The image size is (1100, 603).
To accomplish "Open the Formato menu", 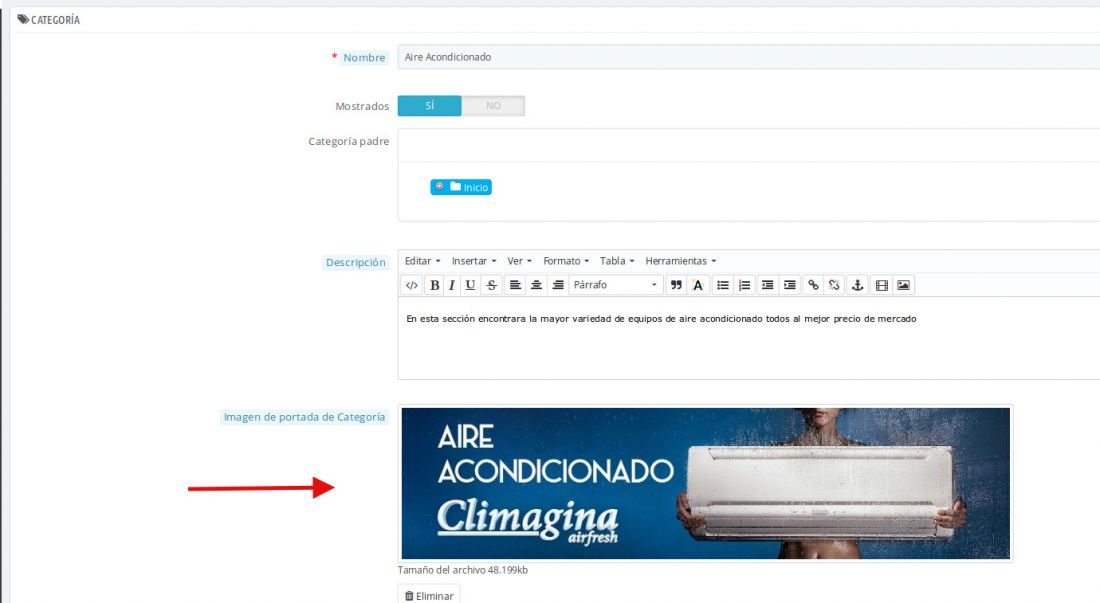I will coord(565,261).
